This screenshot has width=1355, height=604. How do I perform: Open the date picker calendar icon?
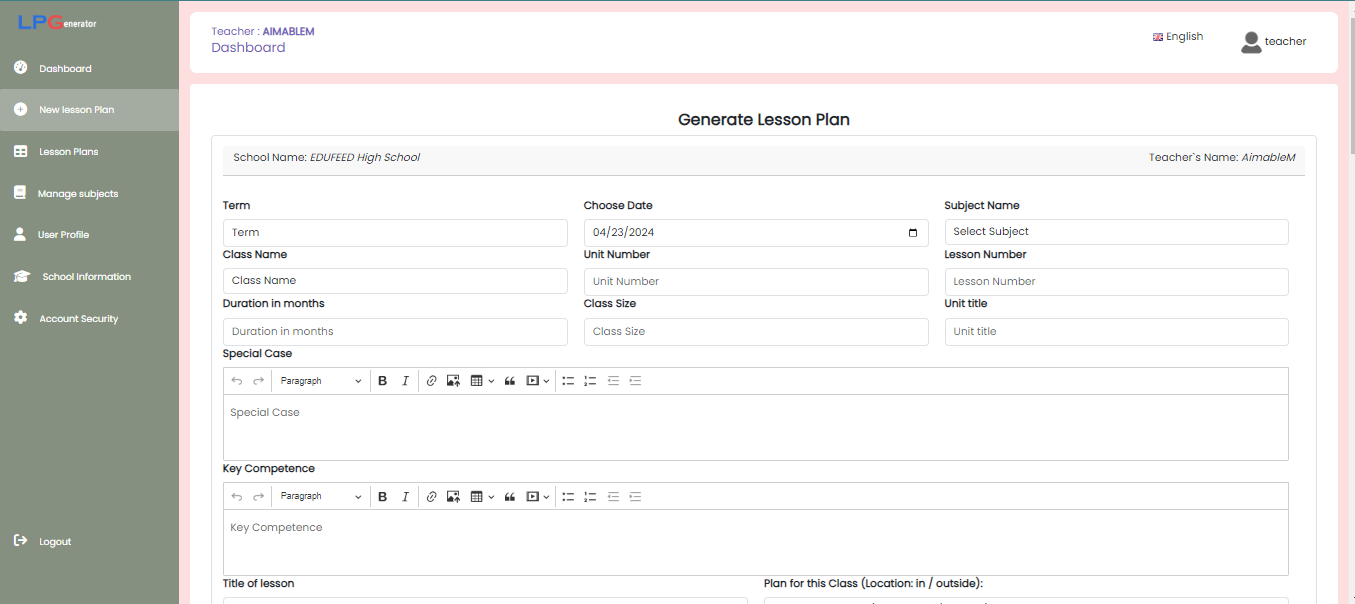912,233
